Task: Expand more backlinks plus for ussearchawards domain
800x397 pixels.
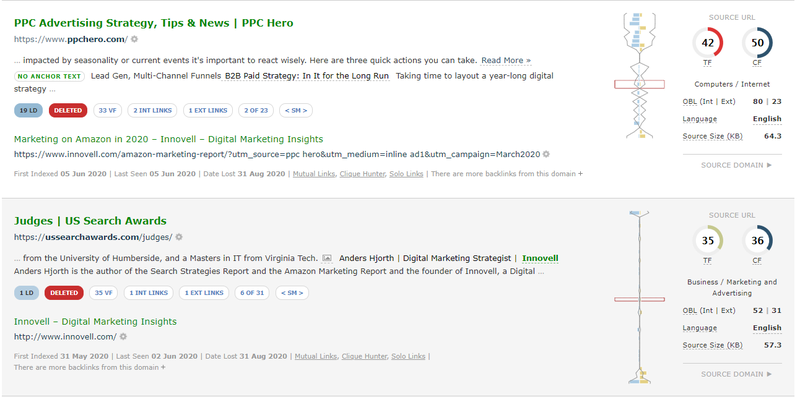Action: (163, 367)
